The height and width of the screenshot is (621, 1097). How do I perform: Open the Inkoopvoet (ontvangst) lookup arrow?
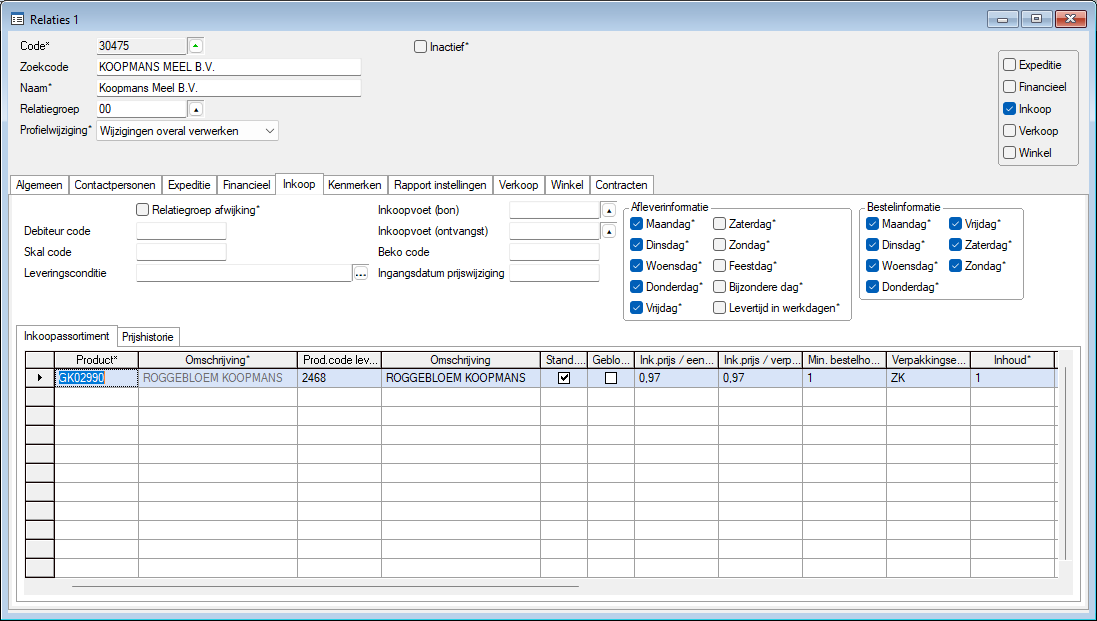tap(609, 231)
